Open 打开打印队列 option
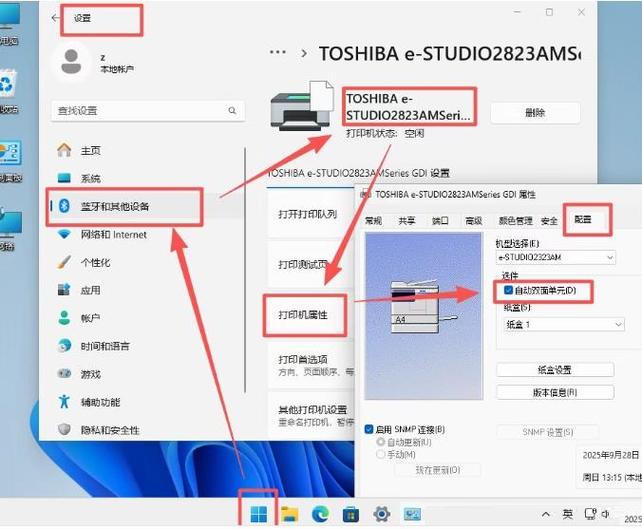 click(x=310, y=214)
